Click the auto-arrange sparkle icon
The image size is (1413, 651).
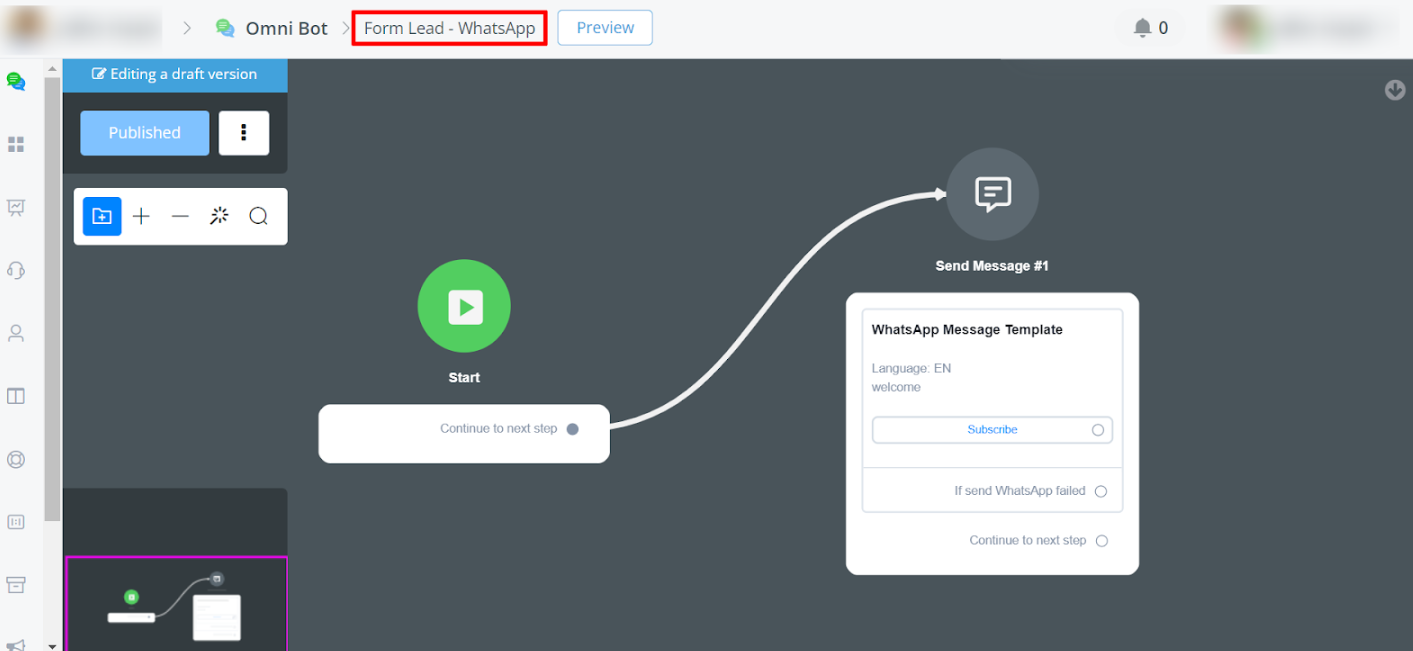click(219, 216)
